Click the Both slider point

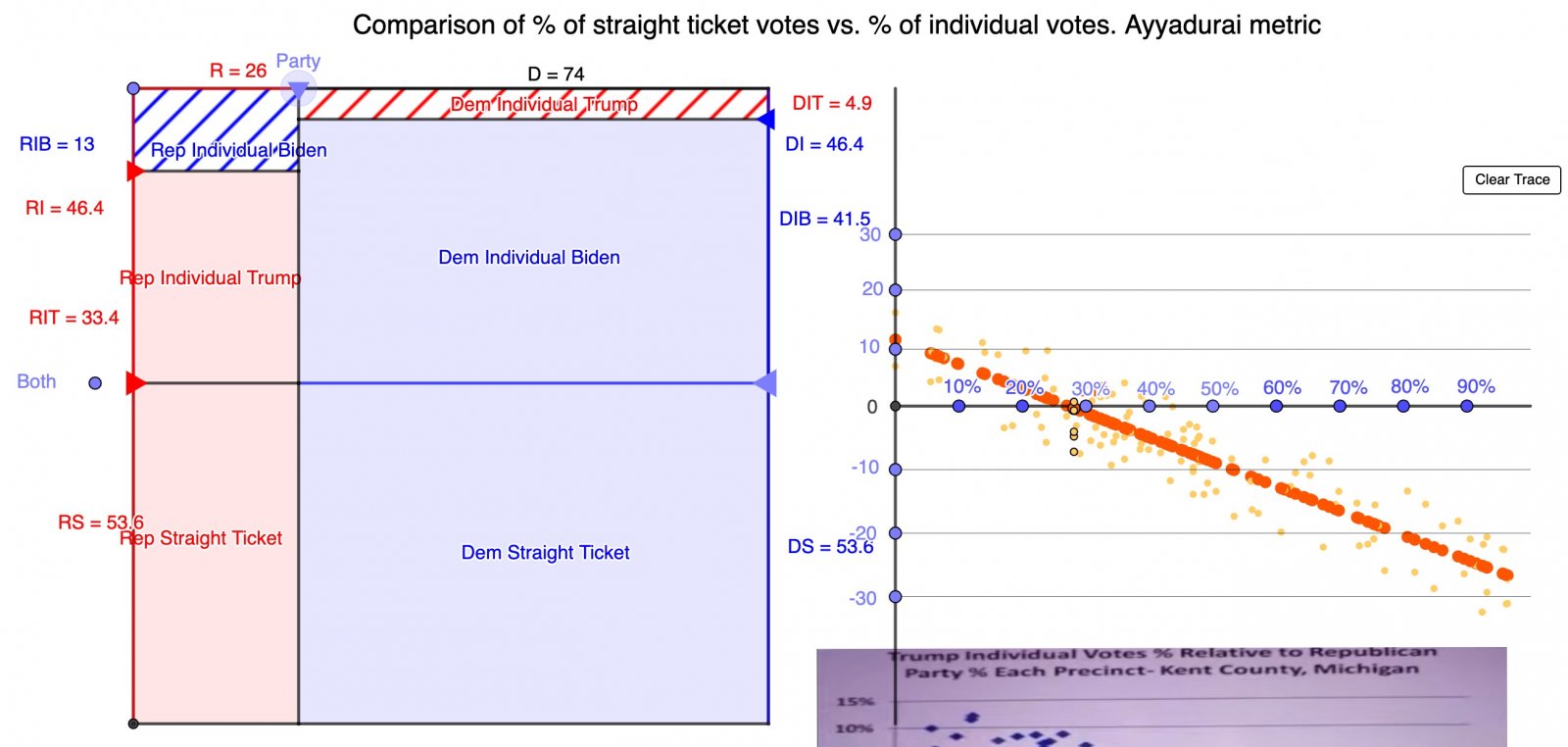[95, 383]
